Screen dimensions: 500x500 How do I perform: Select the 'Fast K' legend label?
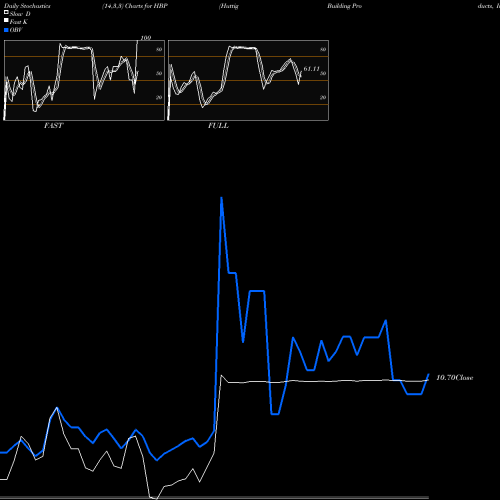pos(19,22)
